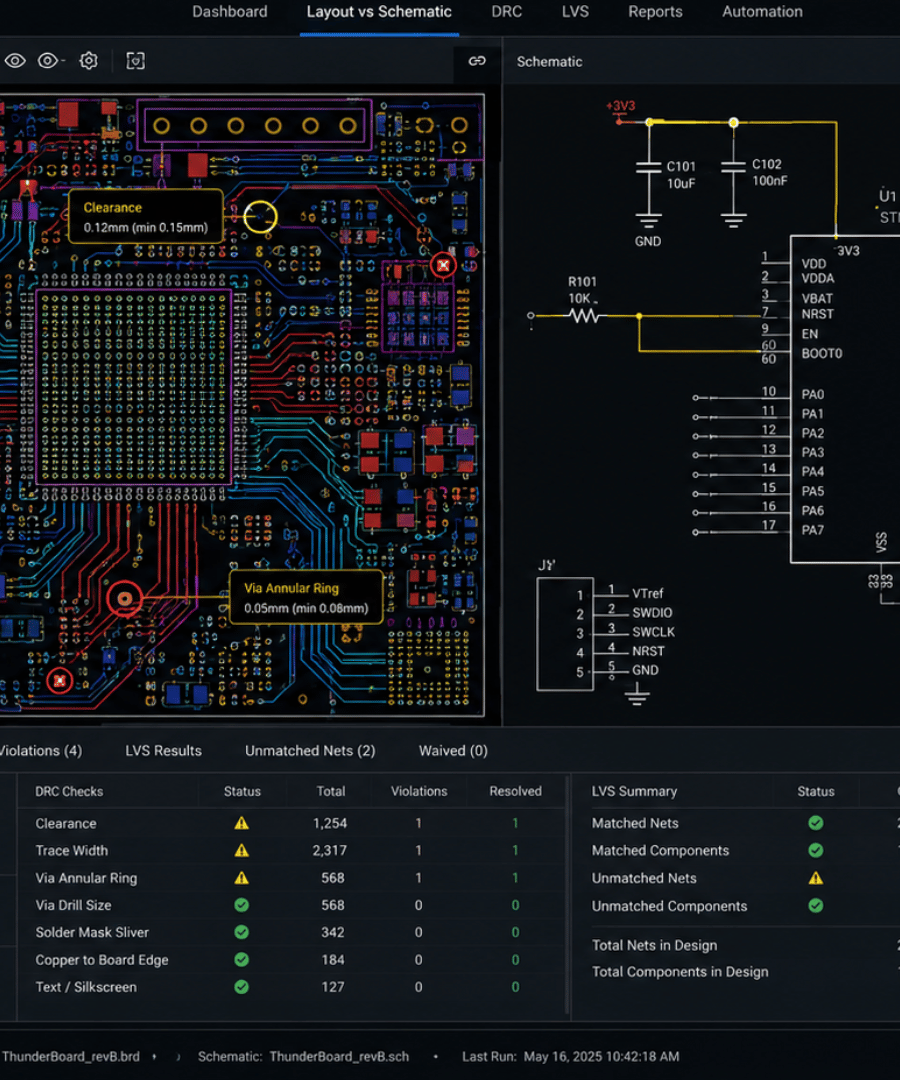Select the Solder Mask Sliver row
This screenshot has width=900, height=1080.
point(291,932)
